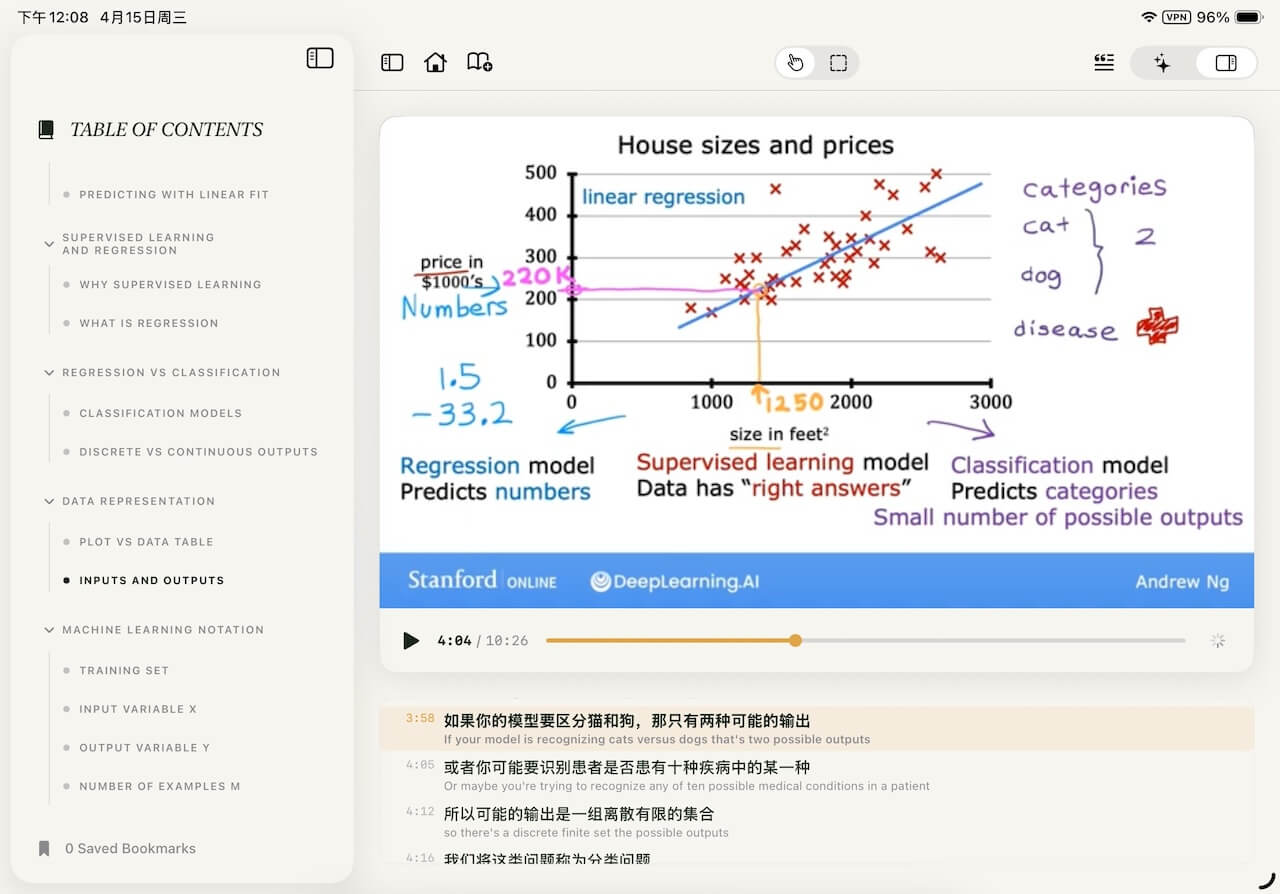The width and height of the screenshot is (1280, 894).
Task: Select the screenshot selection tool
Action: [x=837, y=62]
